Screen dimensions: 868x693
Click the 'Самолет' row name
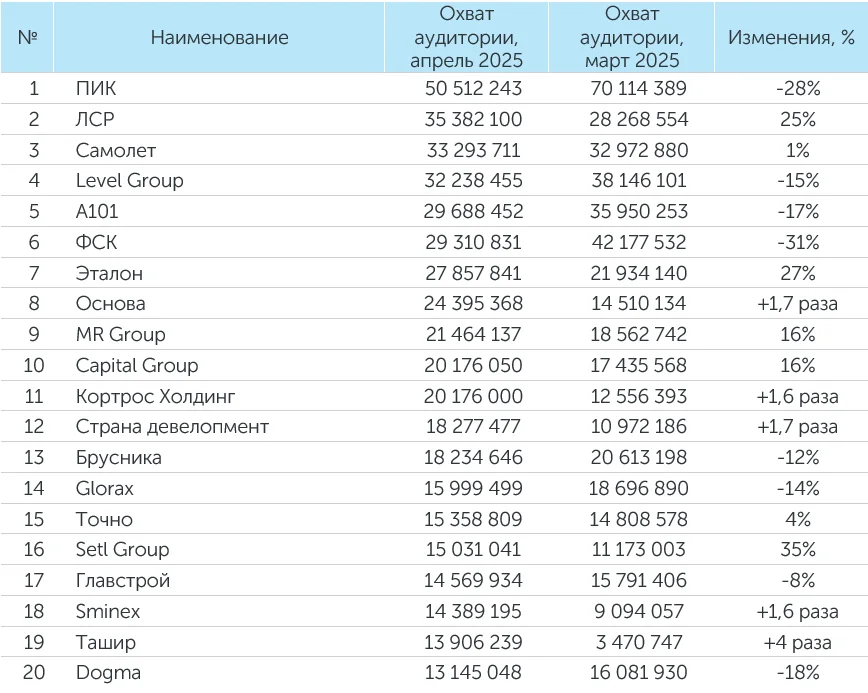[116, 150]
